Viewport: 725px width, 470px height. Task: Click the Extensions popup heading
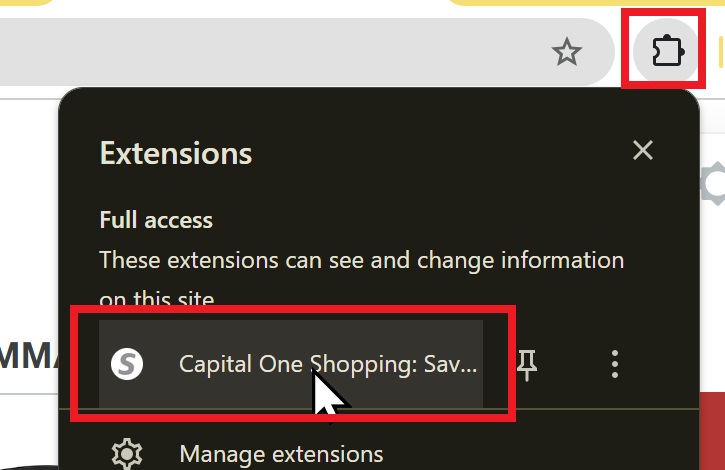(x=176, y=154)
